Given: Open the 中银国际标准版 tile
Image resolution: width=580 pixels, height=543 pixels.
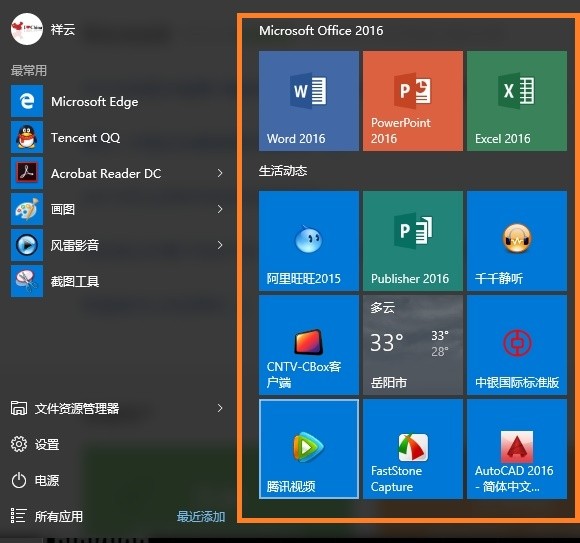Looking at the screenshot, I should (x=517, y=345).
